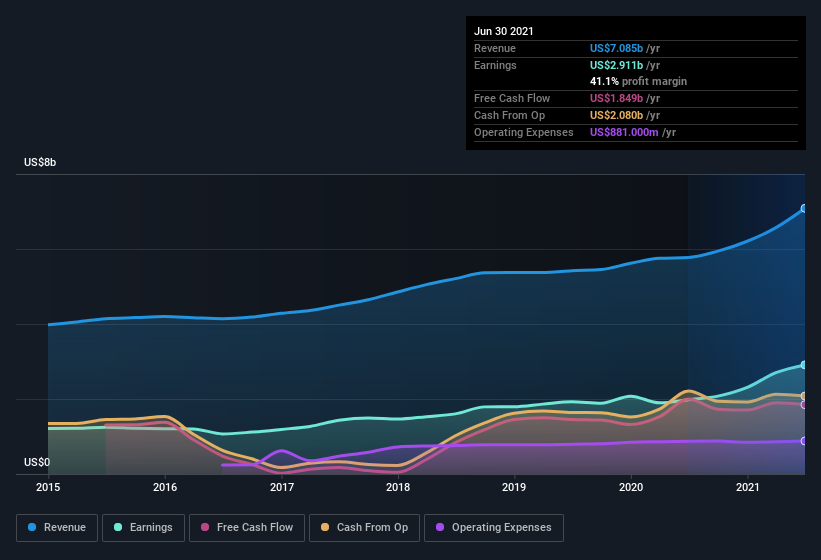
Task: Click the US$881.000m operating expenses value
Action: click(x=624, y=132)
